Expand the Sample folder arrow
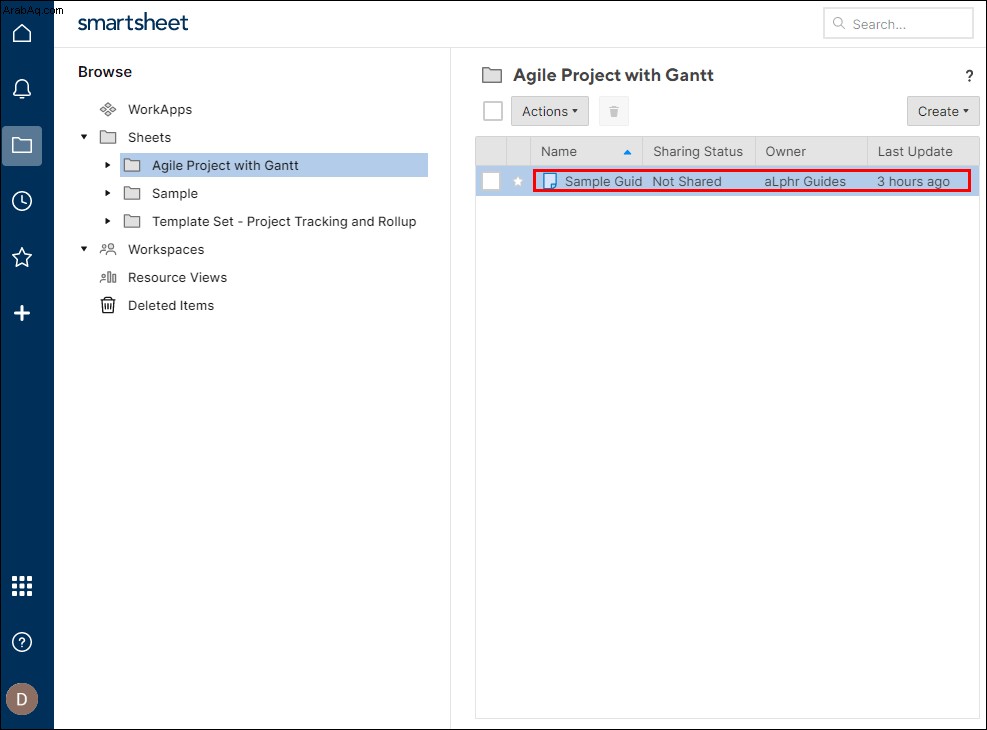The image size is (987, 730). (108, 193)
